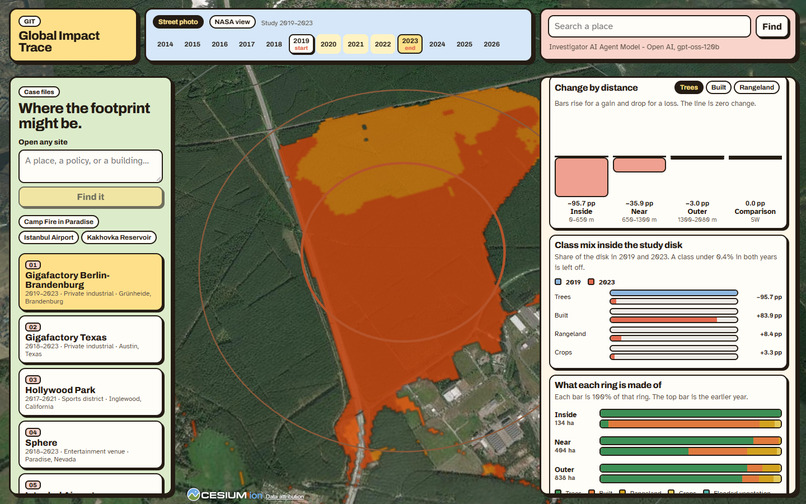Viewport: 806px width, 504px height.
Task: Click the +8.4 pp Rangeland value
Action: coord(771,334)
